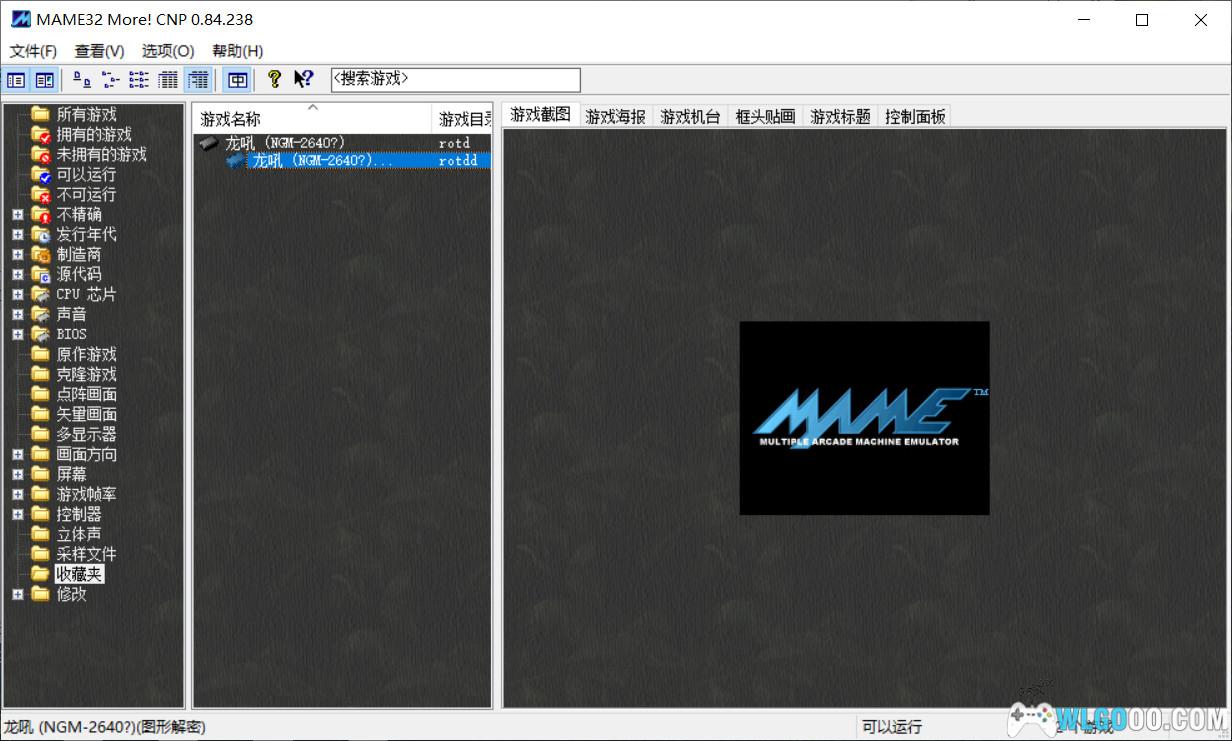This screenshot has height=741, width=1232.
Task: Open the yellow question mark help icon
Action: tap(274, 79)
